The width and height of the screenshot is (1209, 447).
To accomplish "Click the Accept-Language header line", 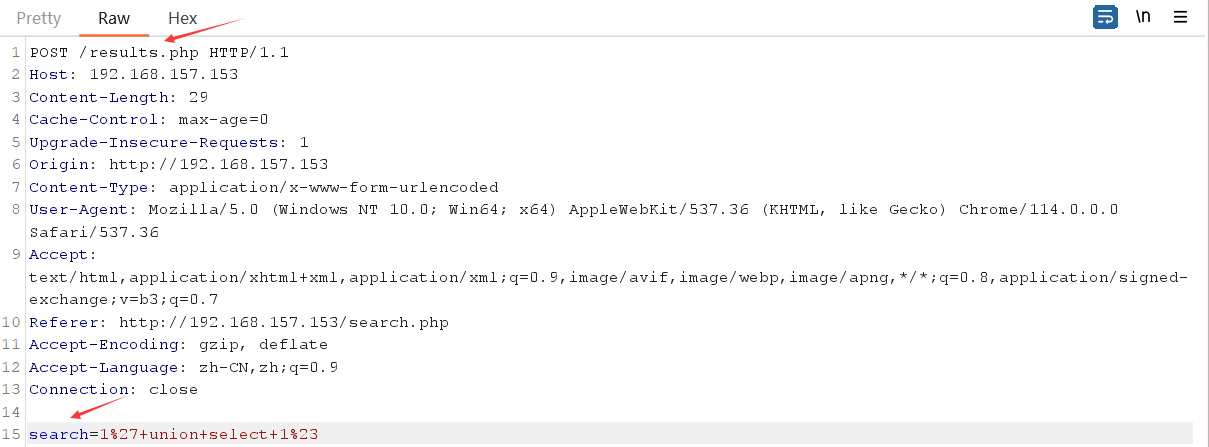I will point(183,367).
